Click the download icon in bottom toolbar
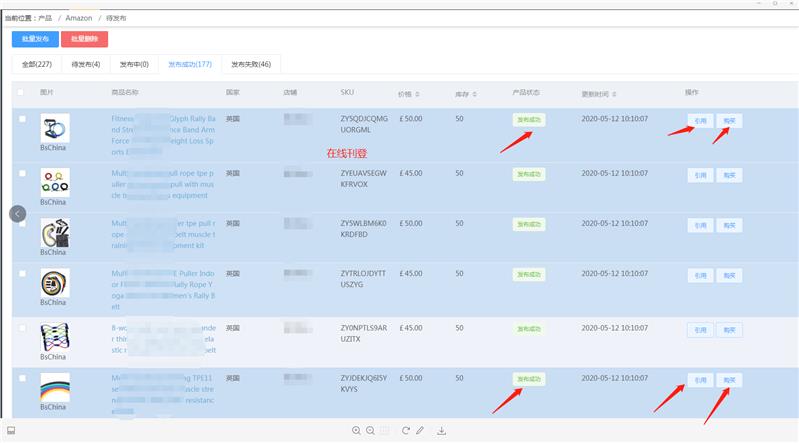The height and width of the screenshot is (443, 799). pos(441,431)
